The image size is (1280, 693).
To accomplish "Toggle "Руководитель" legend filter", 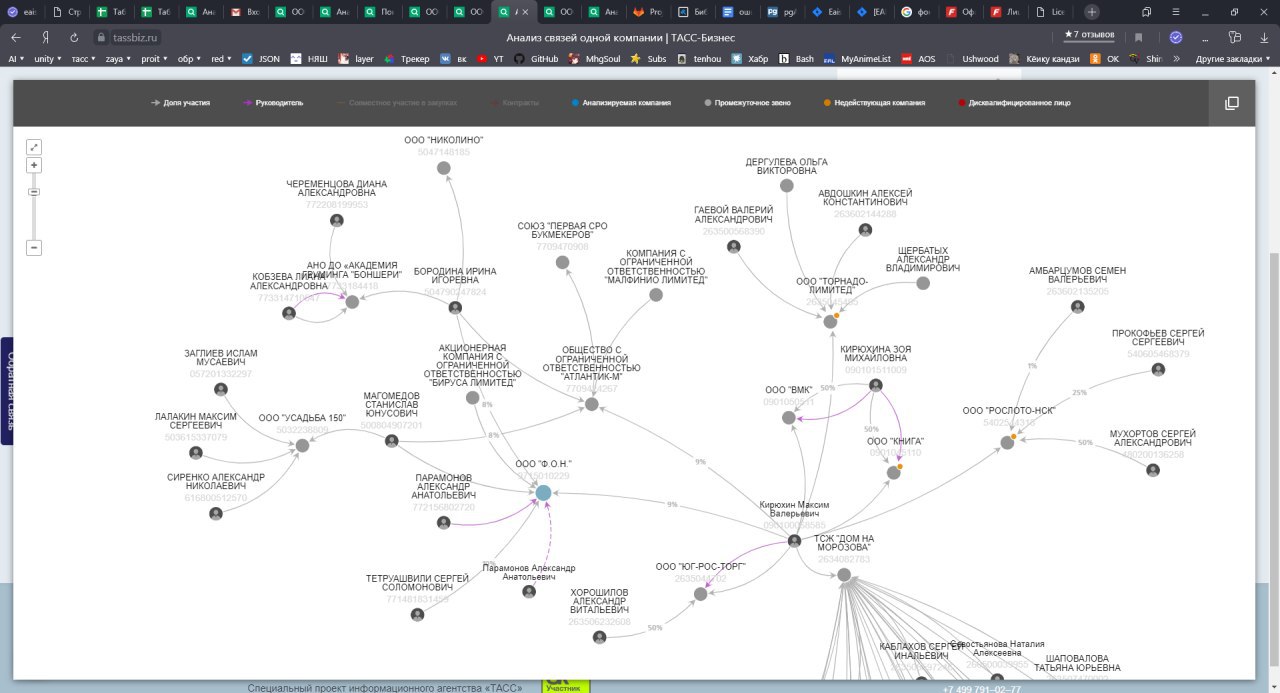I will point(272,103).
